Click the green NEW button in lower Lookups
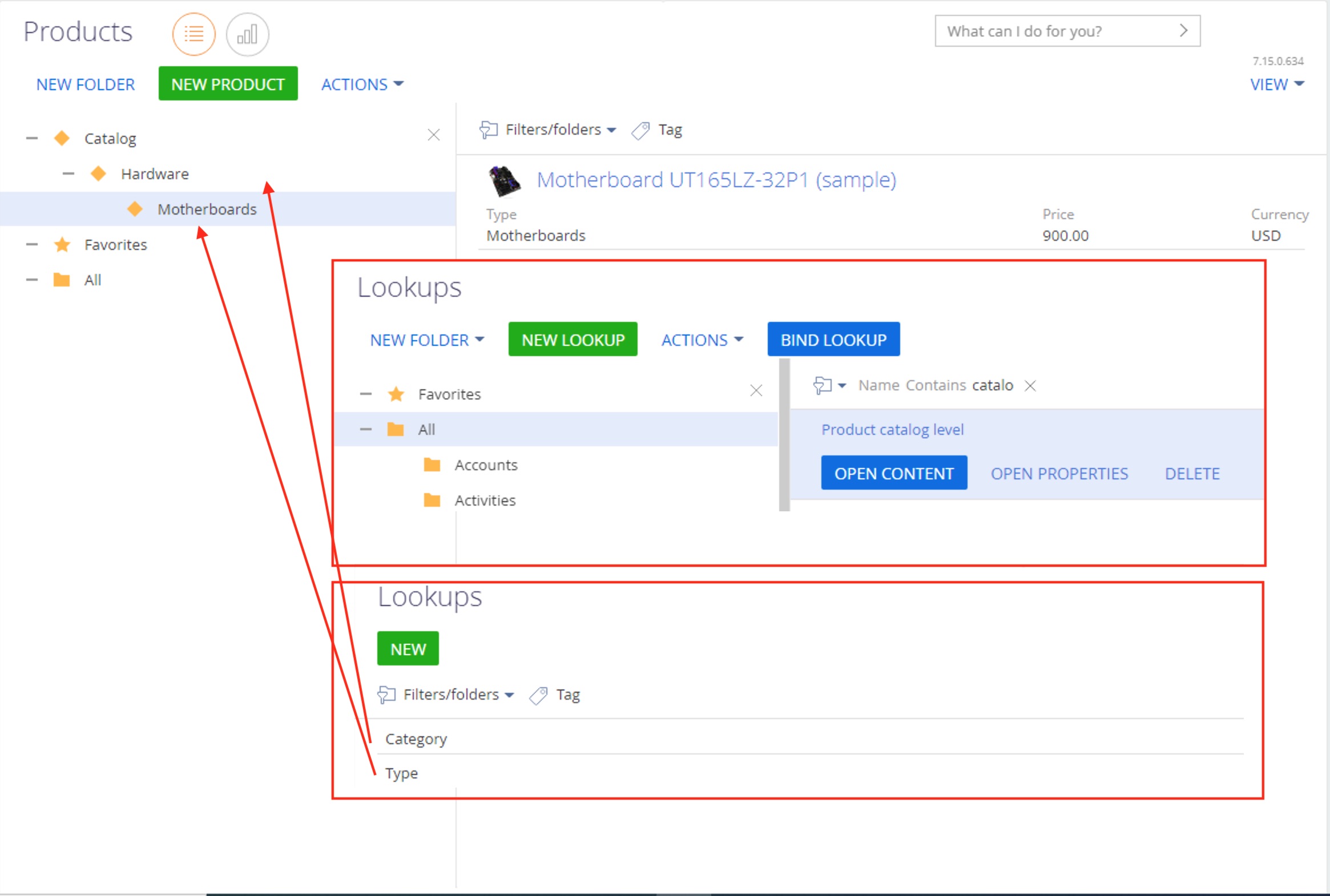The image size is (1330, 896). [408, 648]
